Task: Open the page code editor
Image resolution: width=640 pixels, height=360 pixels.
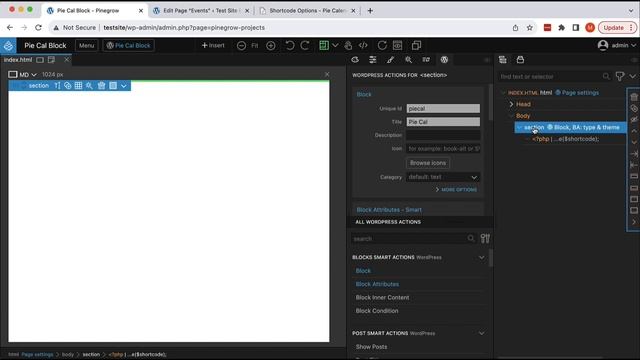Action: [x=363, y=45]
